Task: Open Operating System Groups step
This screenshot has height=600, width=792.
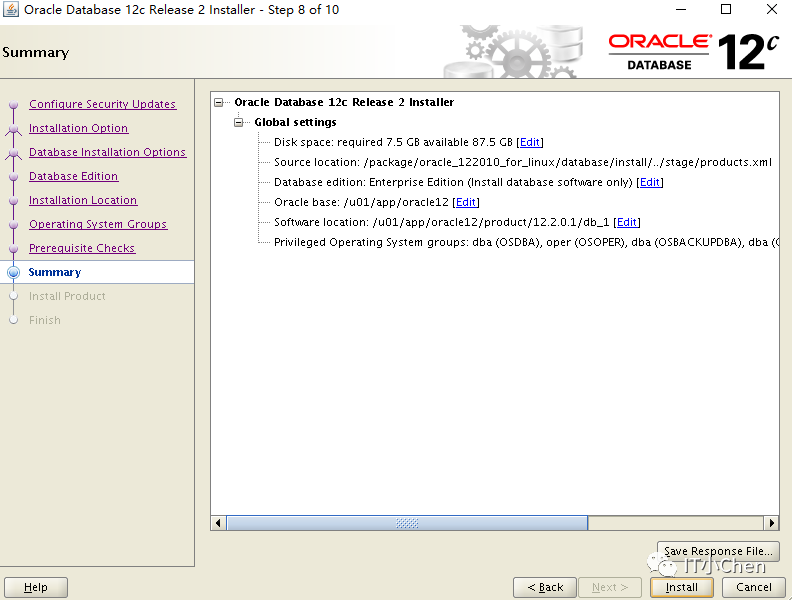Action: [x=98, y=224]
